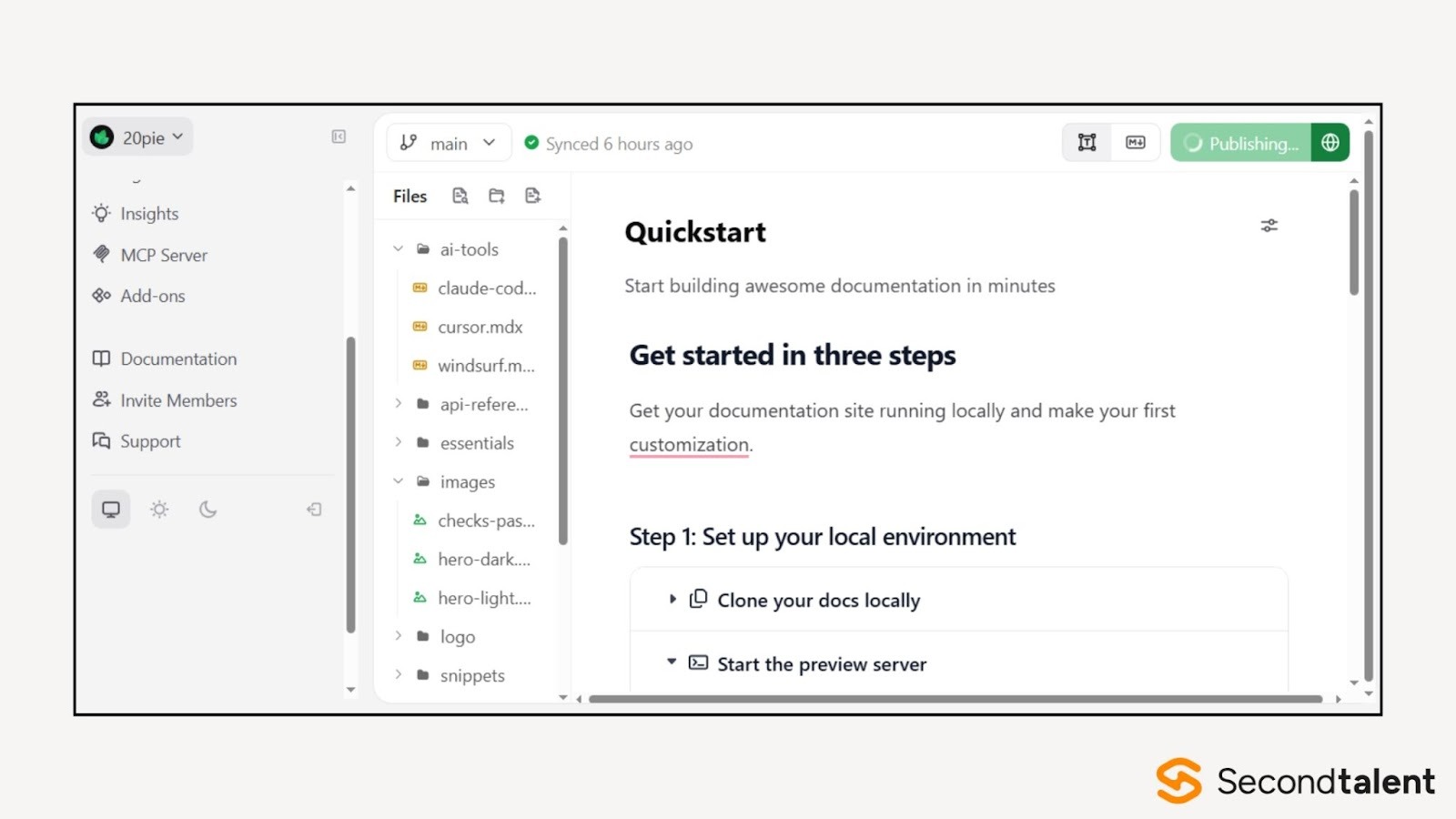Viewport: 1456px width, 819px height.
Task: Open the main branch dropdown
Action: (x=450, y=143)
